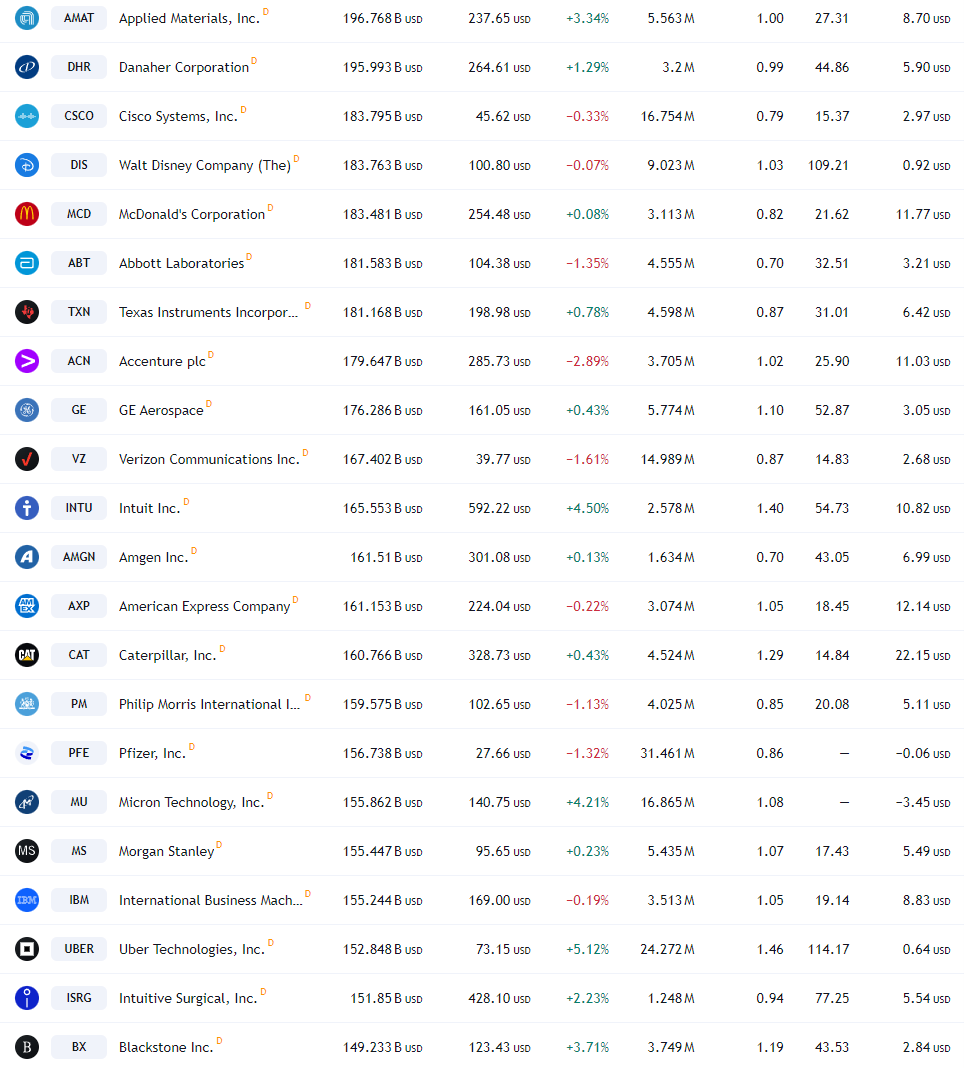Click the Texas Instruments logo icon
Image resolution: width=964 pixels, height=1068 pixels.
[27, 312]
